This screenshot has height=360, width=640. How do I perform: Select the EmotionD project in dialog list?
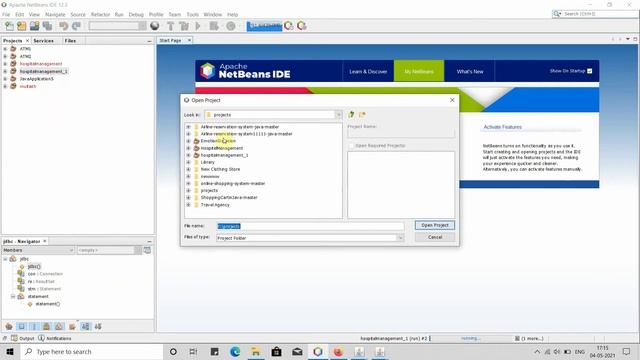point(218,141)
